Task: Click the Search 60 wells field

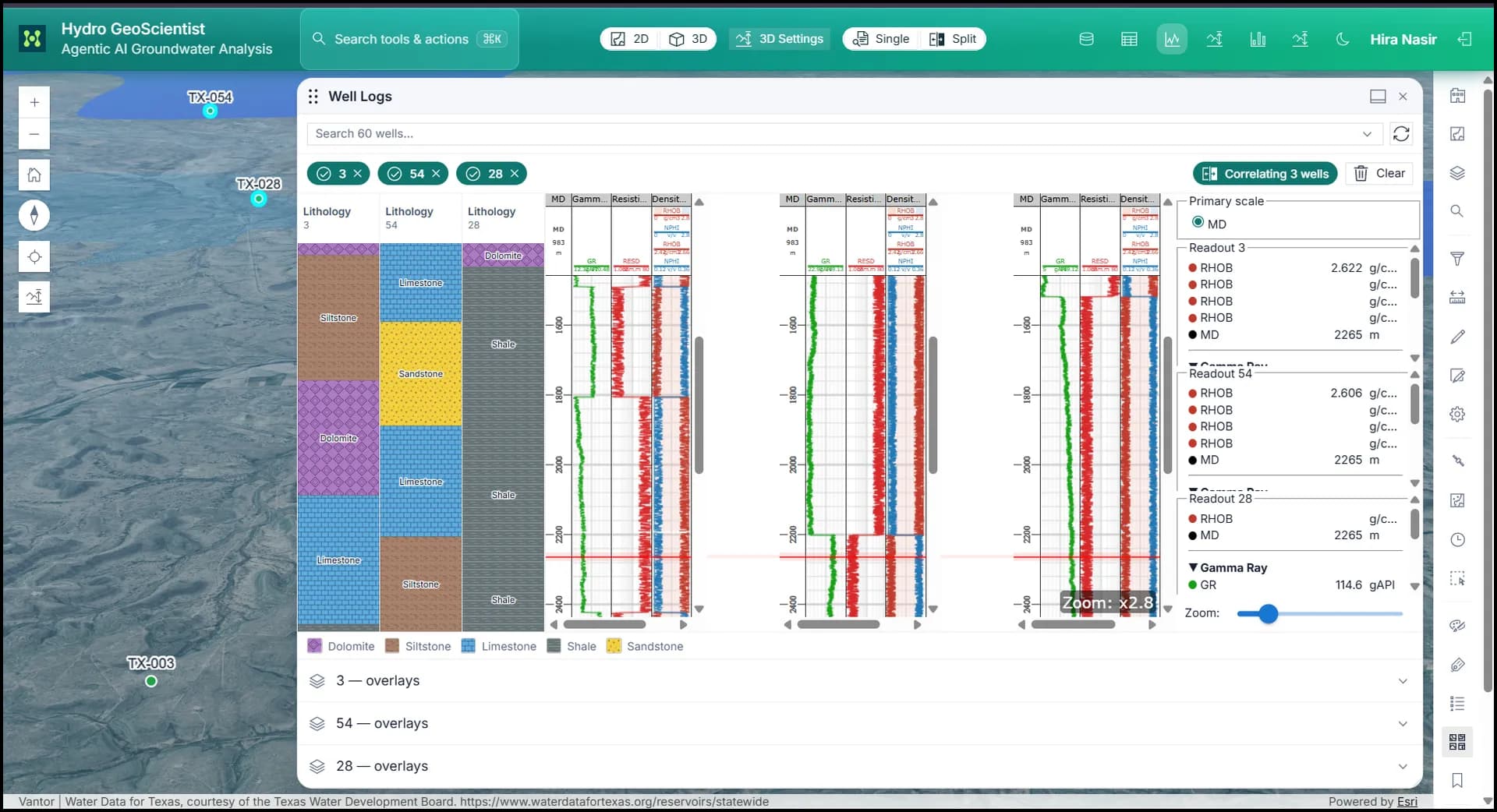Action: 844,134
